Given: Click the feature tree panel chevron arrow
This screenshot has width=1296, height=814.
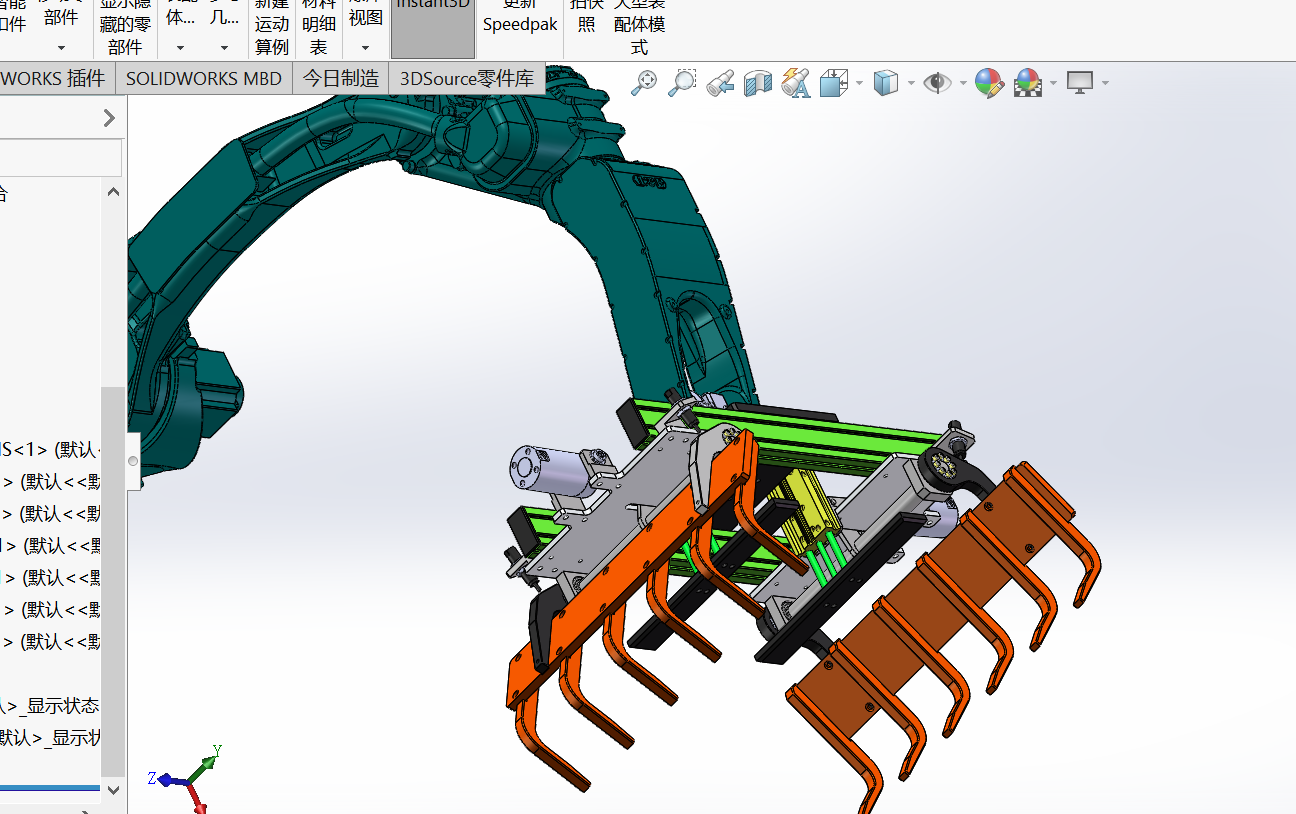Looking at the screenshot, I should click(x=109, y=118).
